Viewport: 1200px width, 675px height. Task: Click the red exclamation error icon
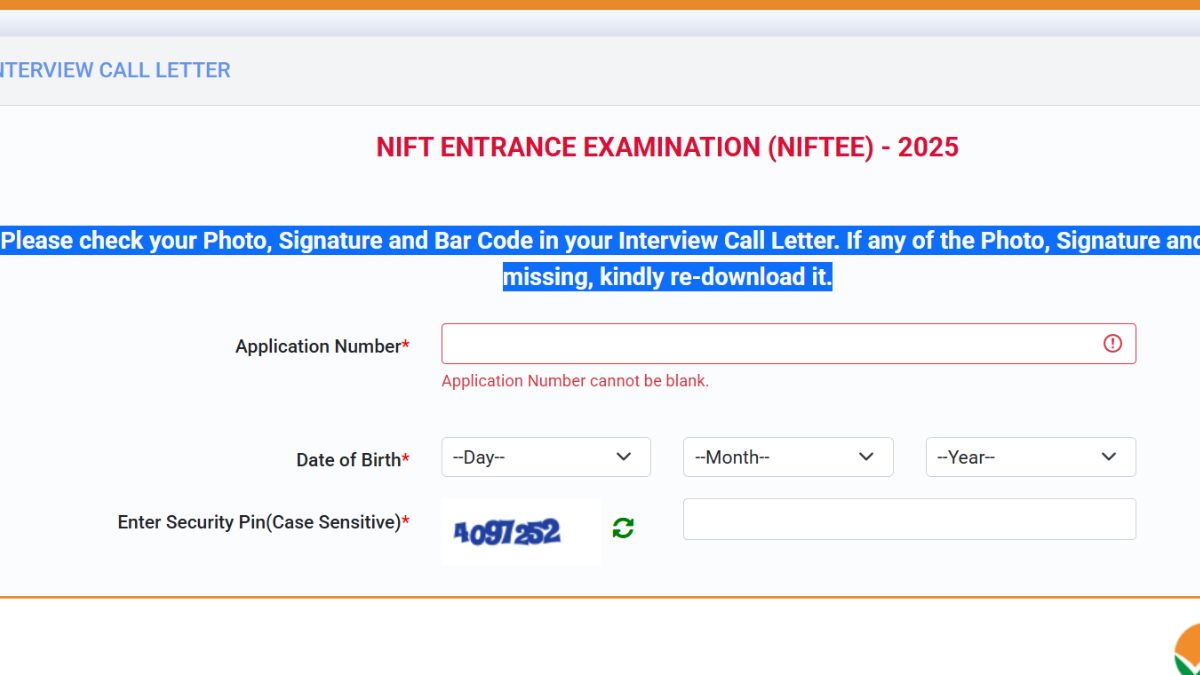click(x=1113, y=343)
